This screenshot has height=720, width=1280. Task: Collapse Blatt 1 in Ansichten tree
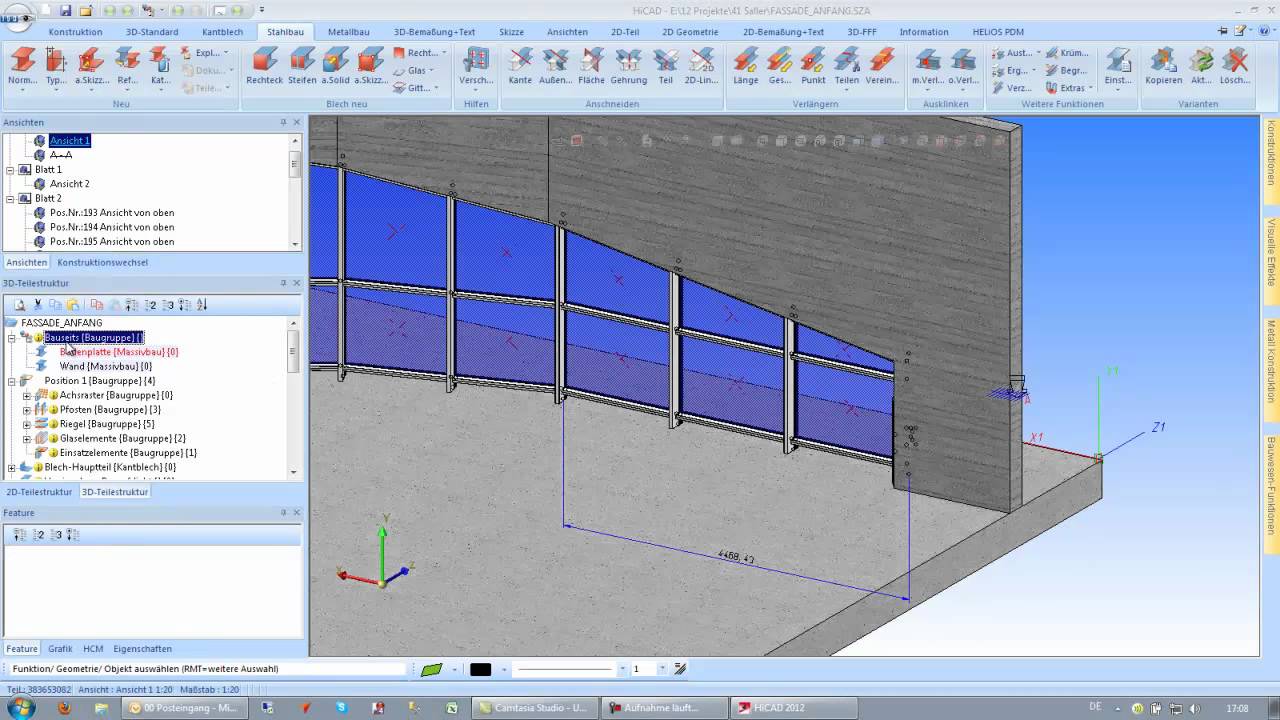[x=12, y=170]
